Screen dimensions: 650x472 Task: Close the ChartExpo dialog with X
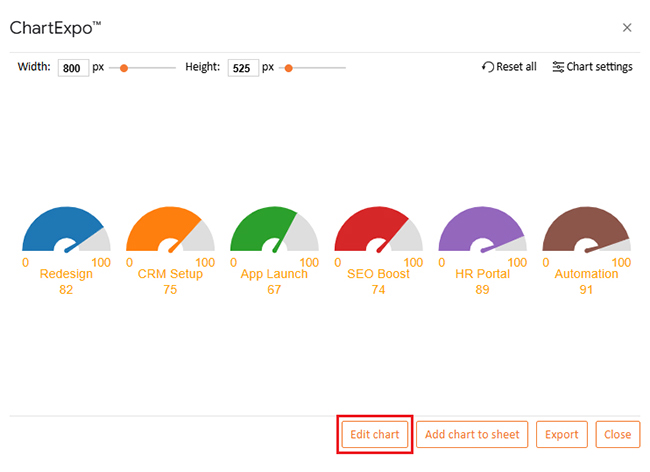(627, 28)
